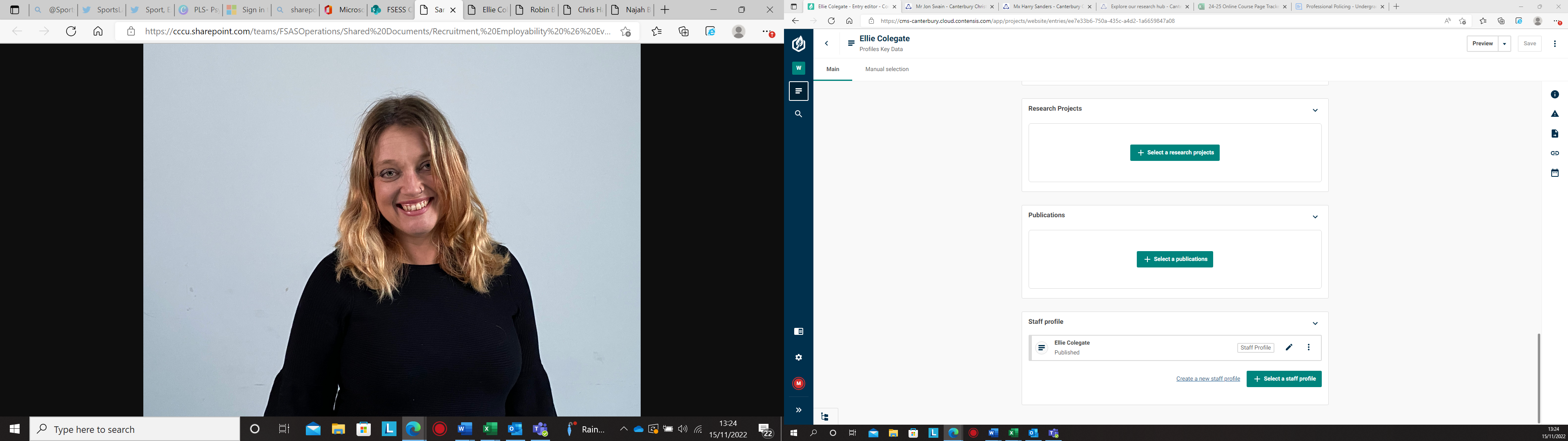Click the tree structure icon at bottom left
Viewport: 1568px width, 441px height.
(825, 416)
